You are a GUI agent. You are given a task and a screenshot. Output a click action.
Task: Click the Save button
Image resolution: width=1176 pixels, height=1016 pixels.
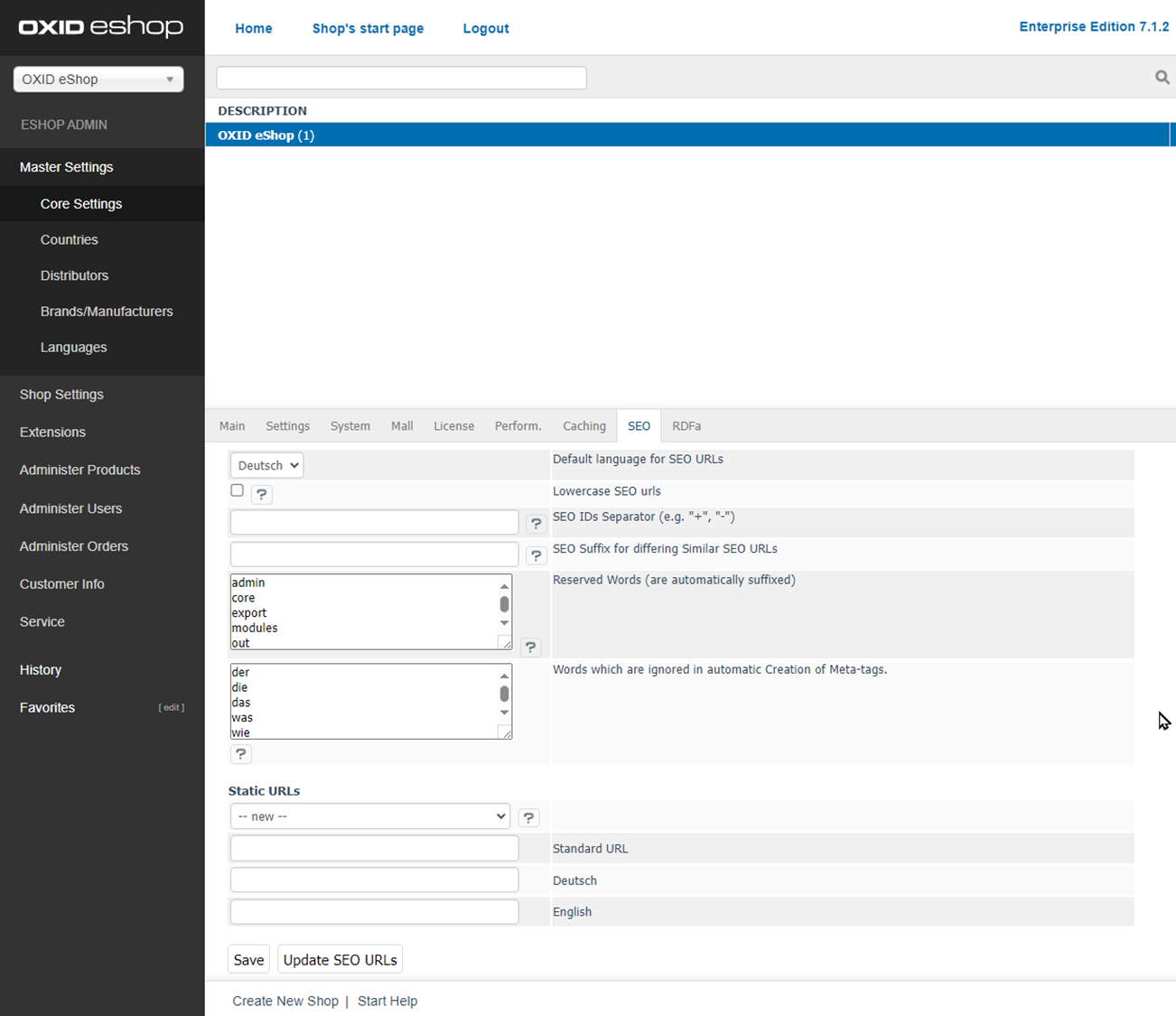(248, 960)
